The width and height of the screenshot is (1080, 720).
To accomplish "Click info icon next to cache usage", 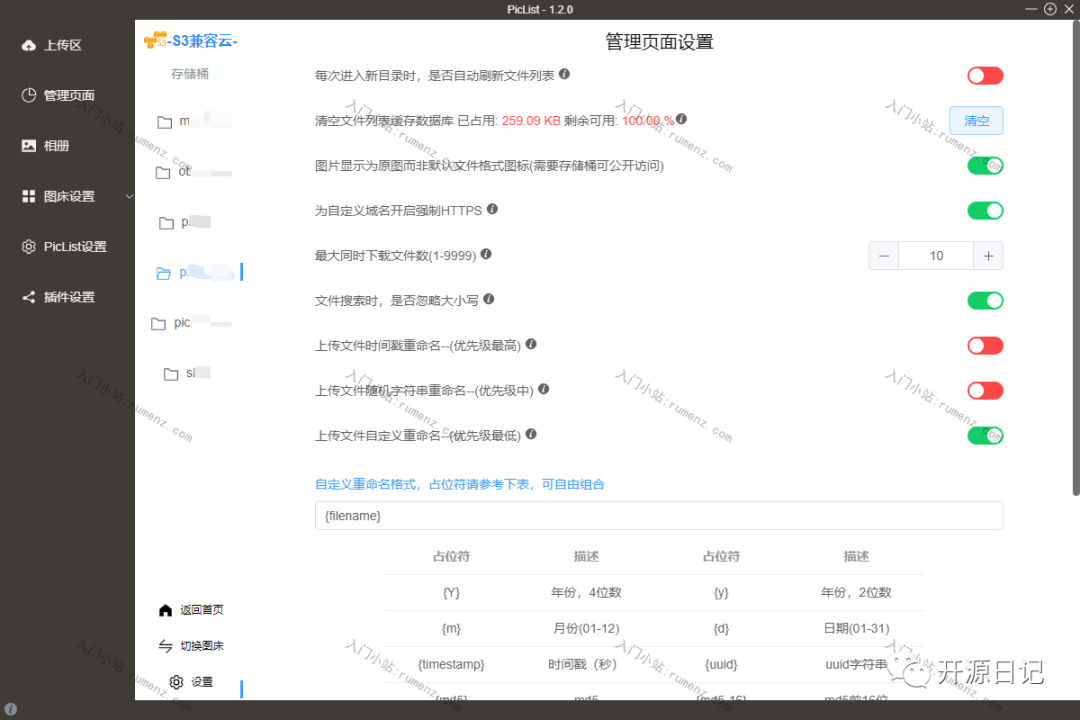I will click(681, 119).
